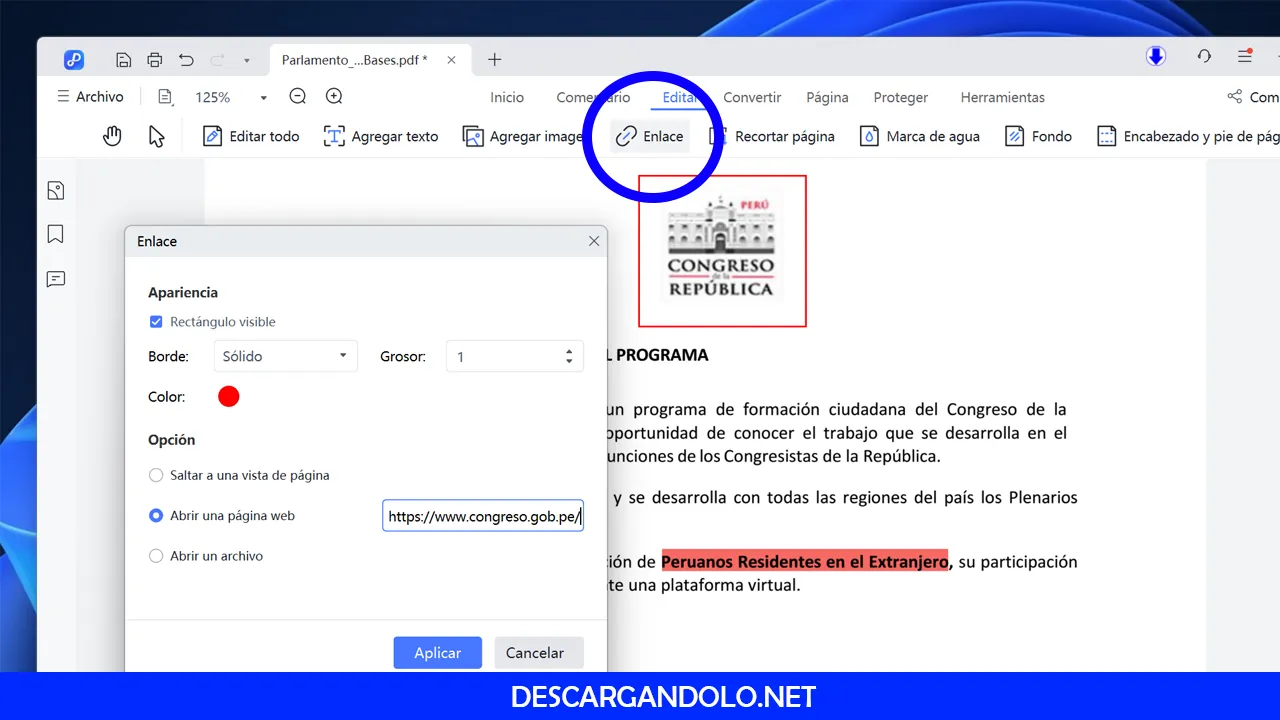The height and width of the screenshot is (720, 1280).
Task: Open the 125% zoom level dropdown
Action: [263, 98]
